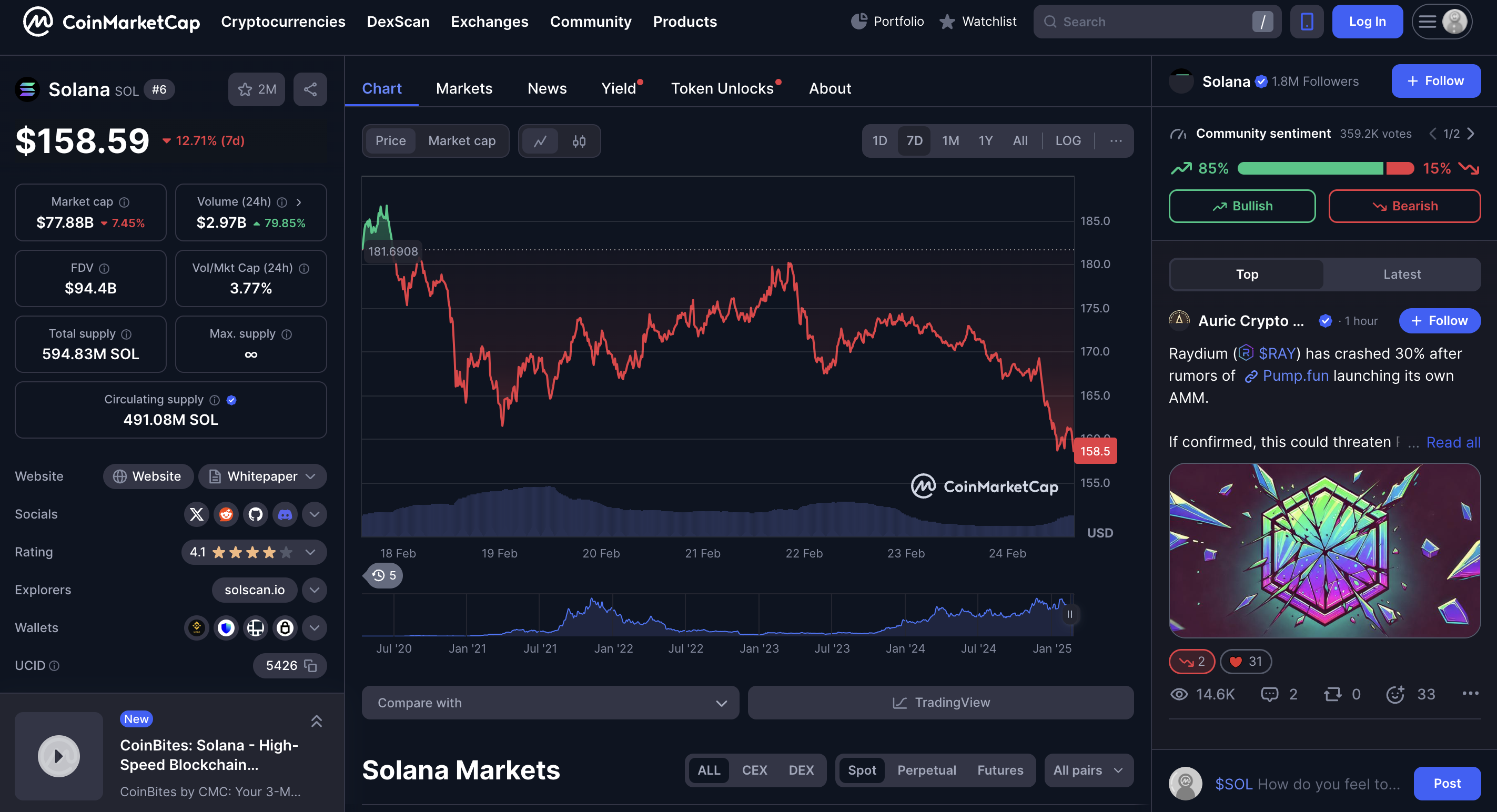This screenshot has width=1497, height=812.
Task: Open the All pairs dropdown
Action: click(1088, 771)
